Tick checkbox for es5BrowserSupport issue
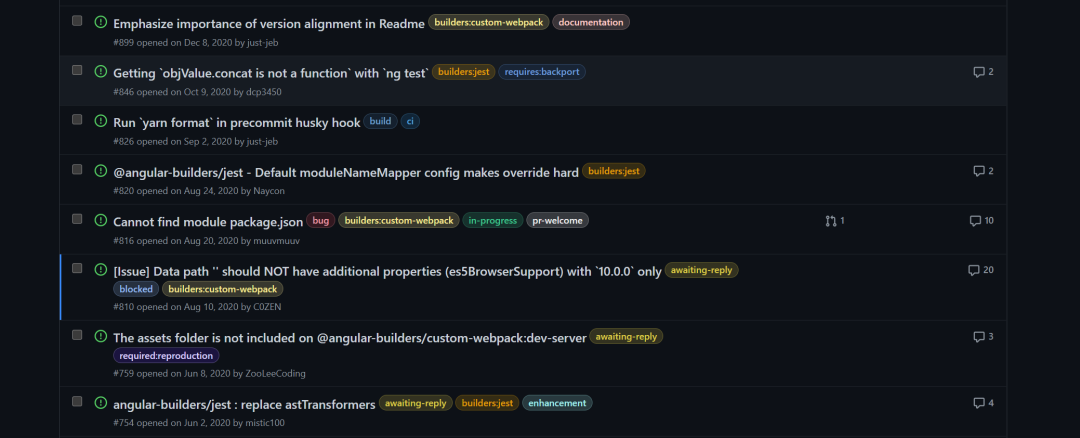Viewport: 1080px width, 438px height. (x=77, y=269)
